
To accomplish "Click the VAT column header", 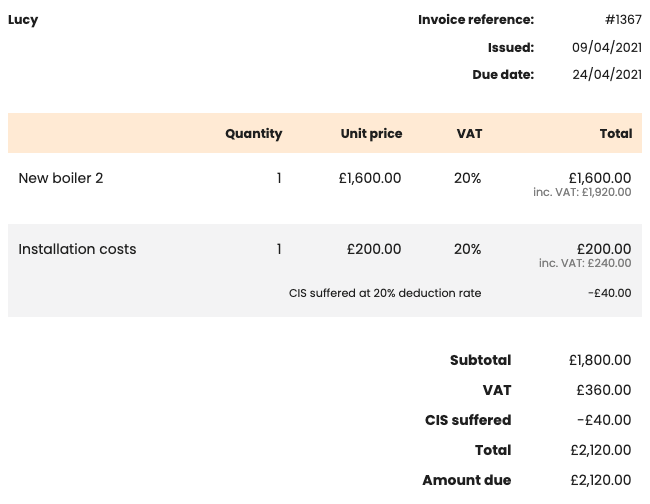I will pos(469,133).
